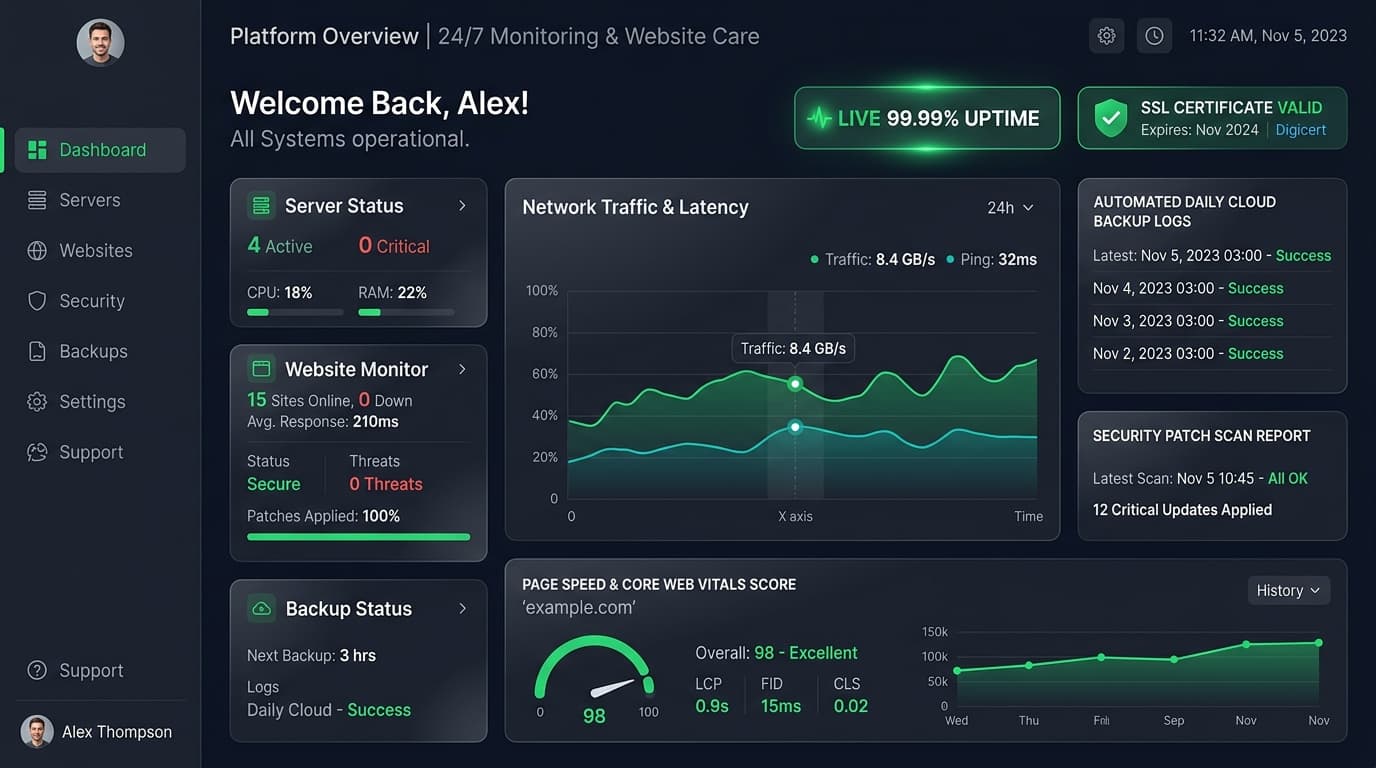Click the Backups file icon in sidebar

pyautogui.click(x=37, y=351)
